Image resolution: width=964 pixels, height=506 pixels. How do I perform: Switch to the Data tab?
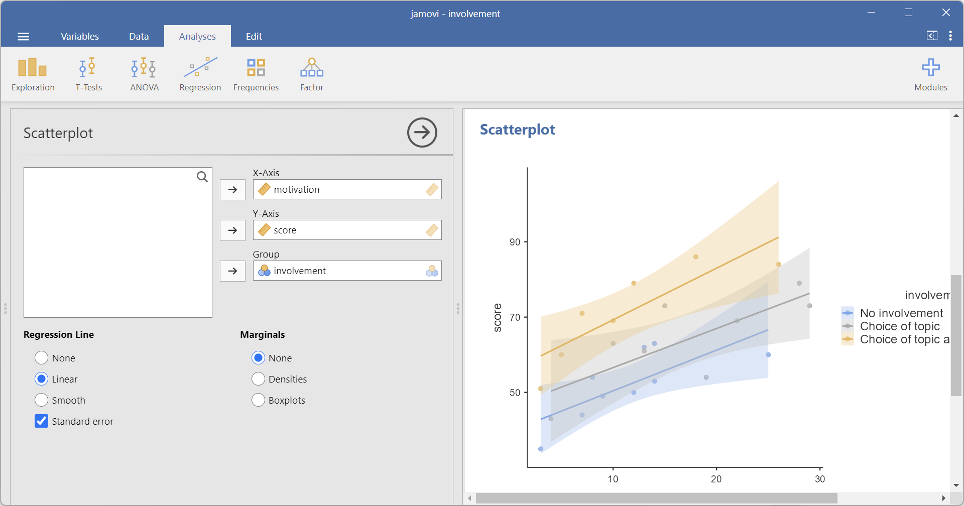[139, 37]
